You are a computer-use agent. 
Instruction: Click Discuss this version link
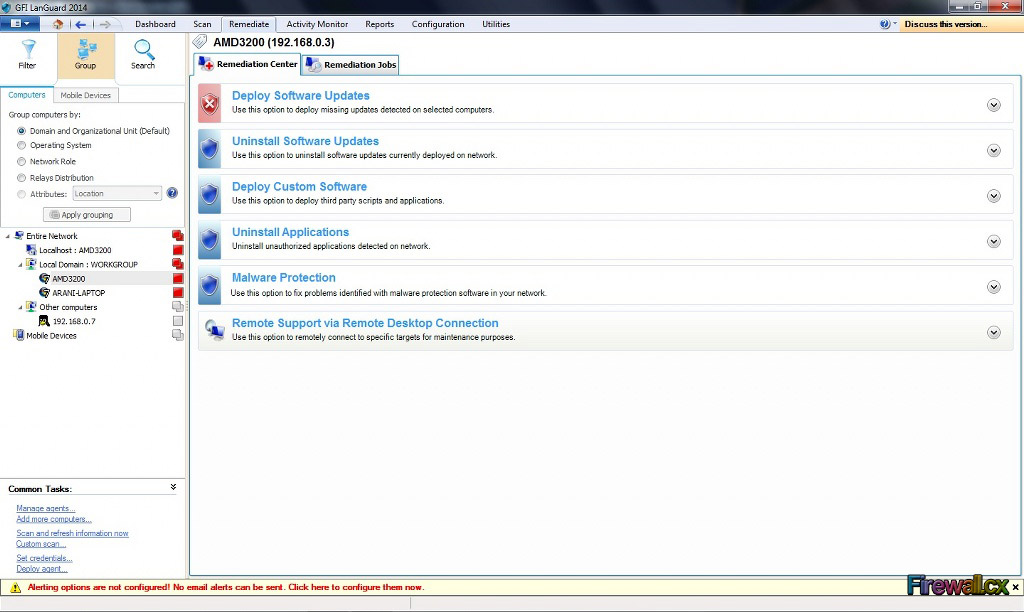coord(946,24)
